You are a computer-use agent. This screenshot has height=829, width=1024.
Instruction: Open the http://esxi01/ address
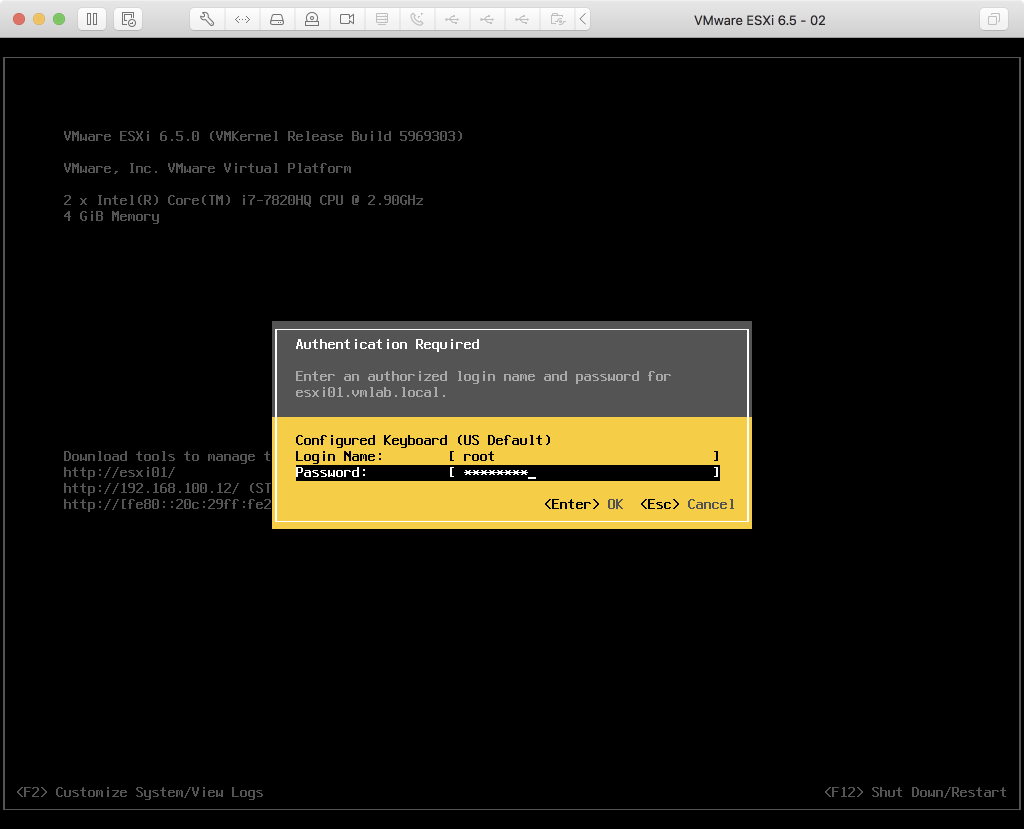click(119, 472)
